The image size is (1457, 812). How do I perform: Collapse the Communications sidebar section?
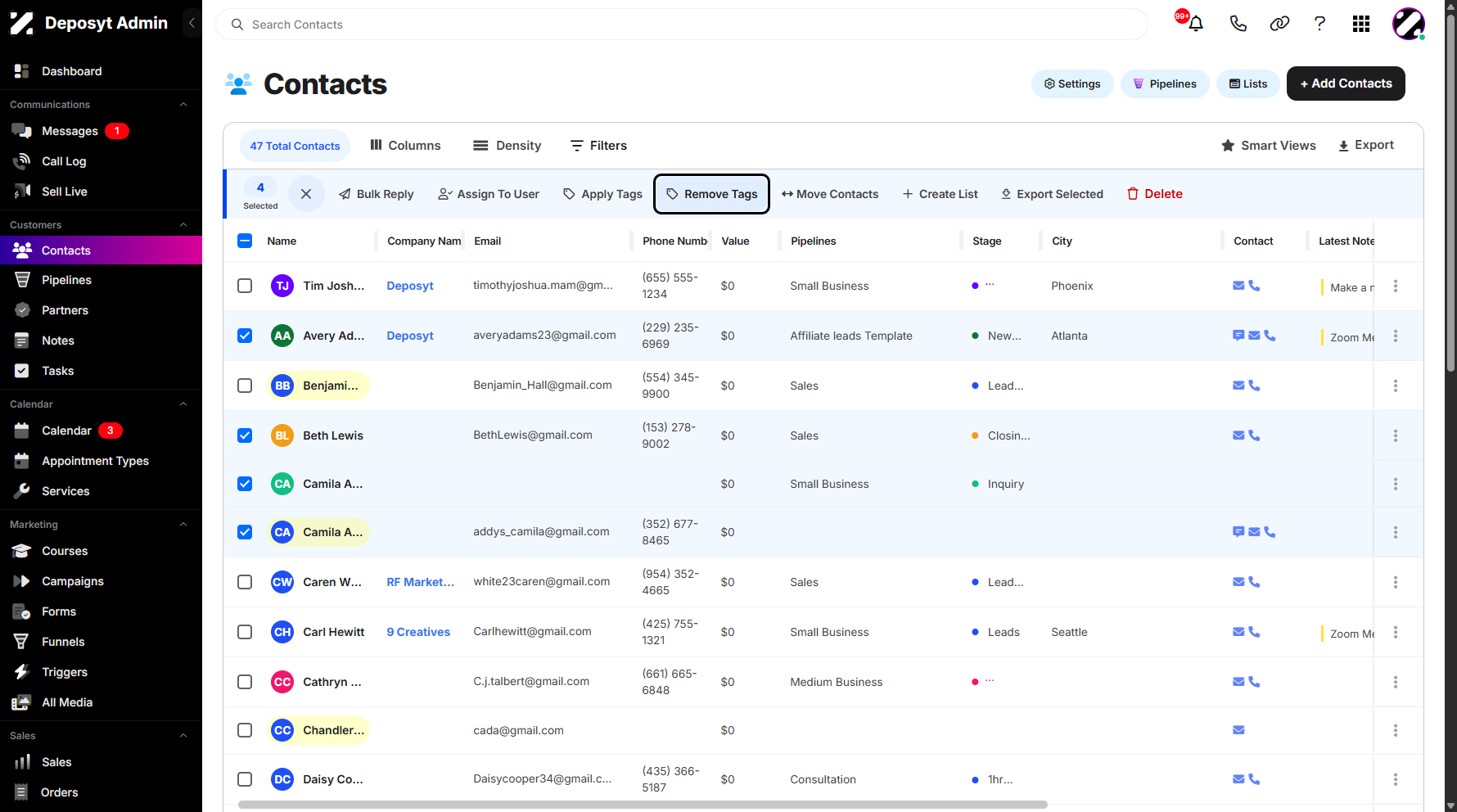(183, 105)
